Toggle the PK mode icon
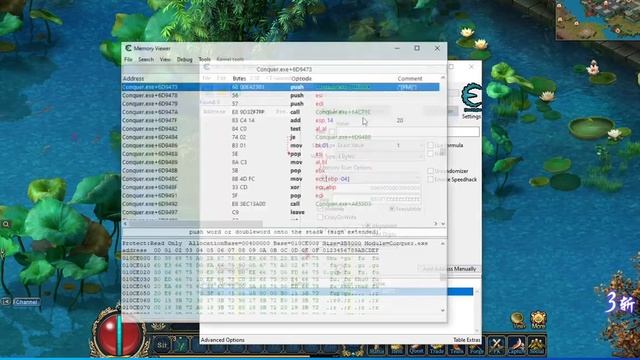 click(x=496, y=345)
